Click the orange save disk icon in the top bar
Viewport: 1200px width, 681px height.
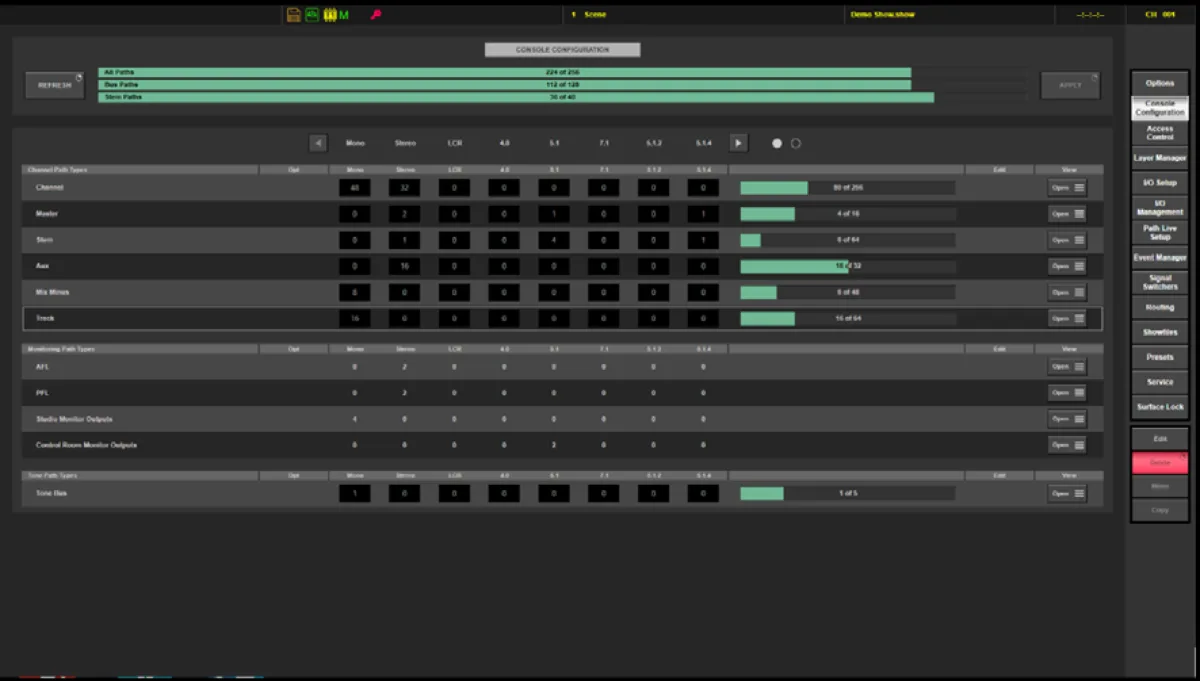[294, 15]
